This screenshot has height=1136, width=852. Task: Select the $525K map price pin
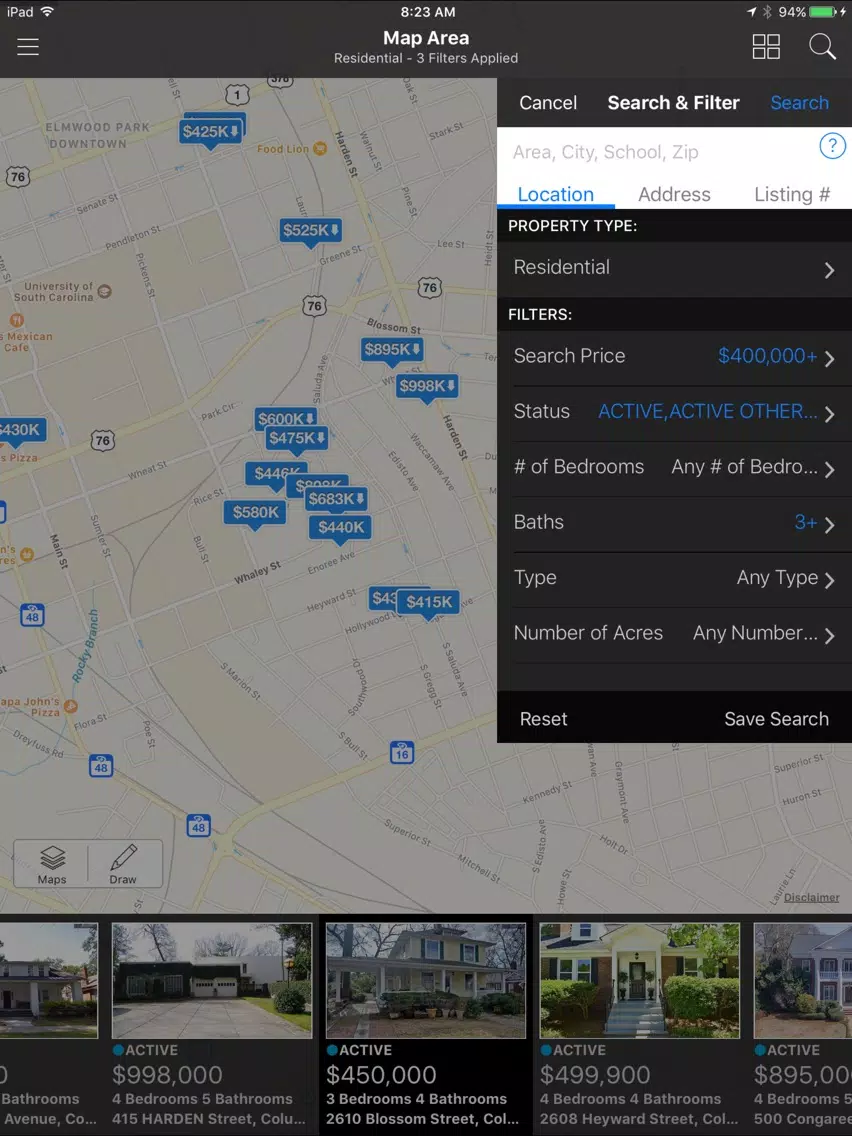pos(311,230)
